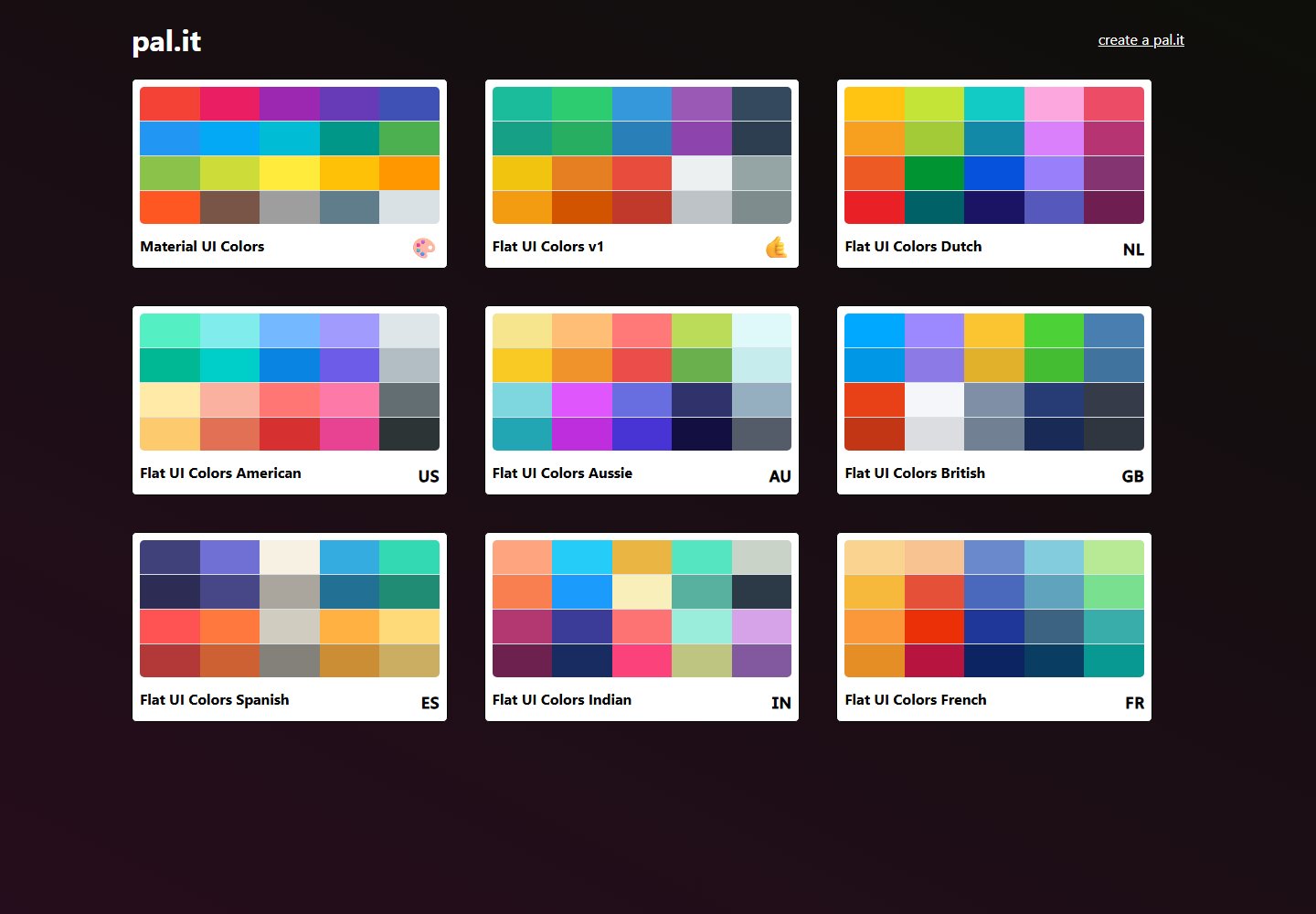Screen dimensions: 1316x914
Task: Pick the bright magenta swatch in Flat UI Colors Aussie
Action: pos(582,399)
